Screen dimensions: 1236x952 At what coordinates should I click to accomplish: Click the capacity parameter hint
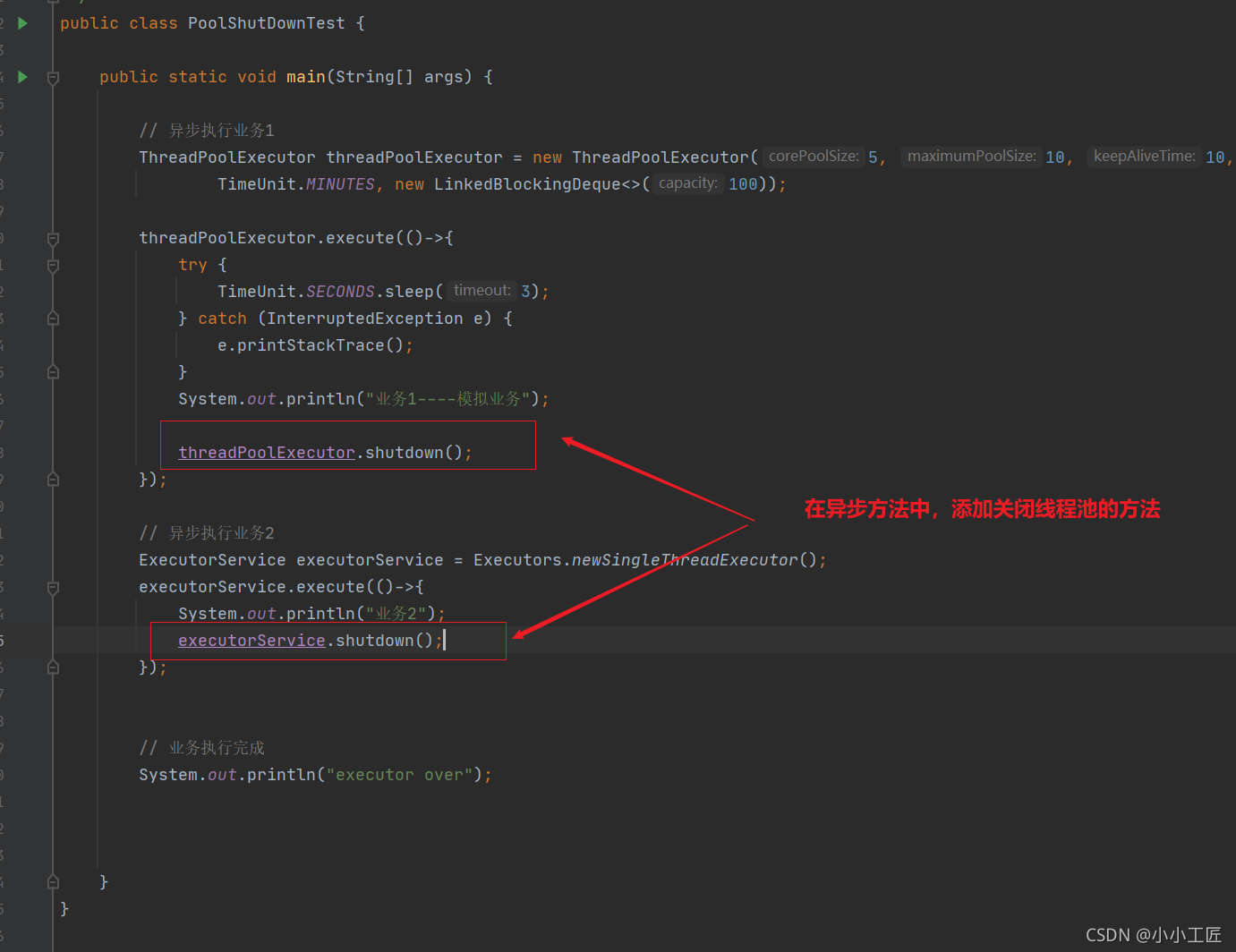click(x=687, y=183)
